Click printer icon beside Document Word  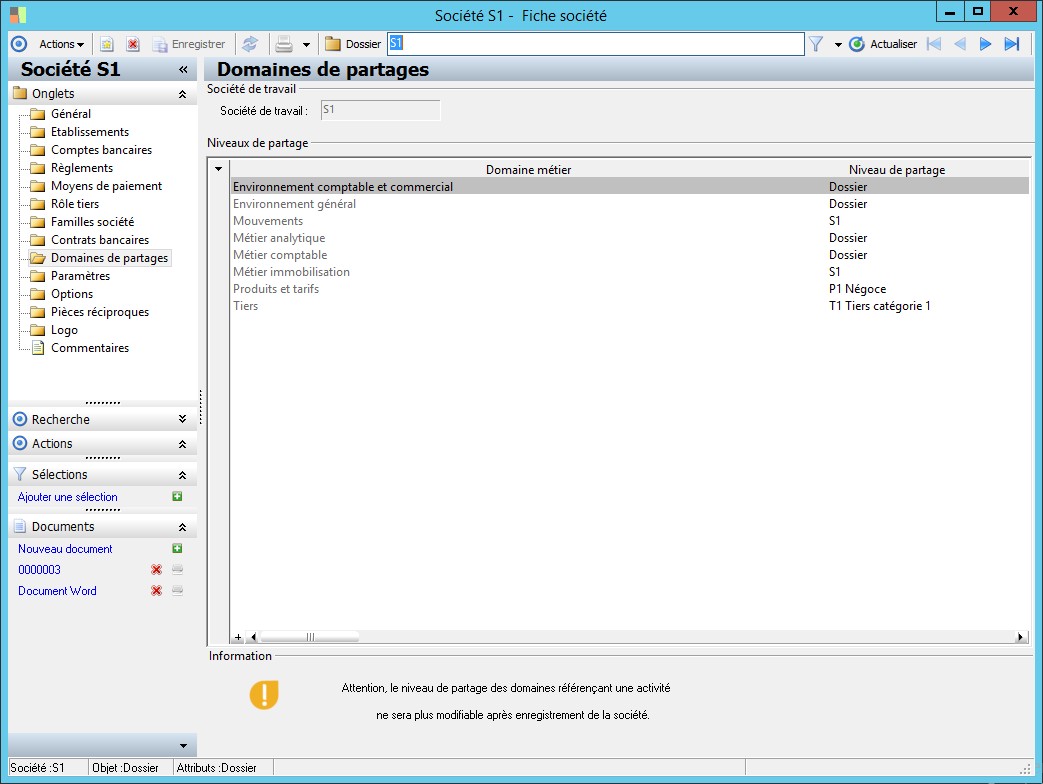[x=178, y=590]
